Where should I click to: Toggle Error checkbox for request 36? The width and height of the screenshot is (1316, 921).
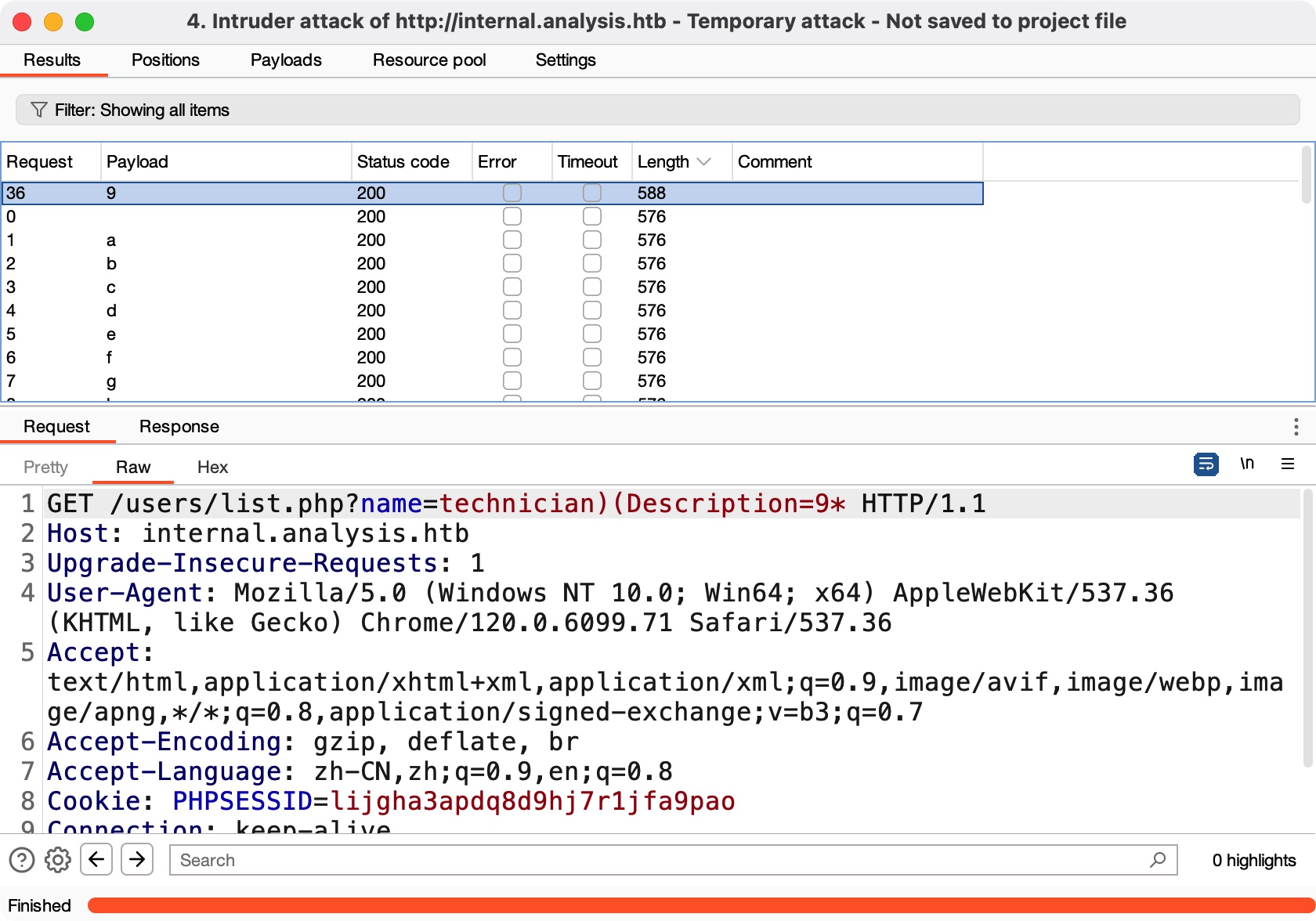512,193
